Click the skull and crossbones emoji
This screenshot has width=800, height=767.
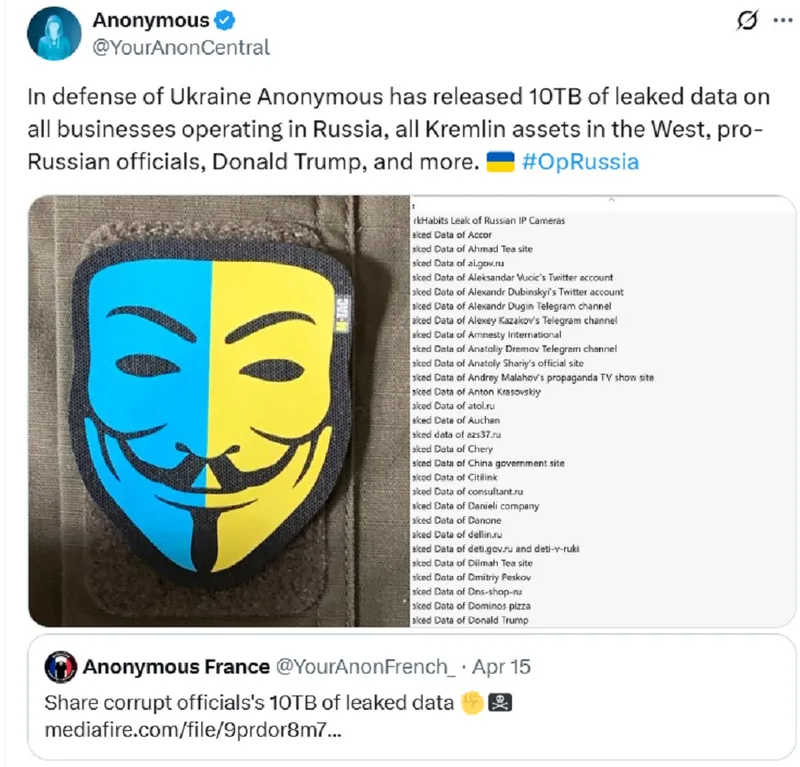pyautogui.click(x=500, y=703)
